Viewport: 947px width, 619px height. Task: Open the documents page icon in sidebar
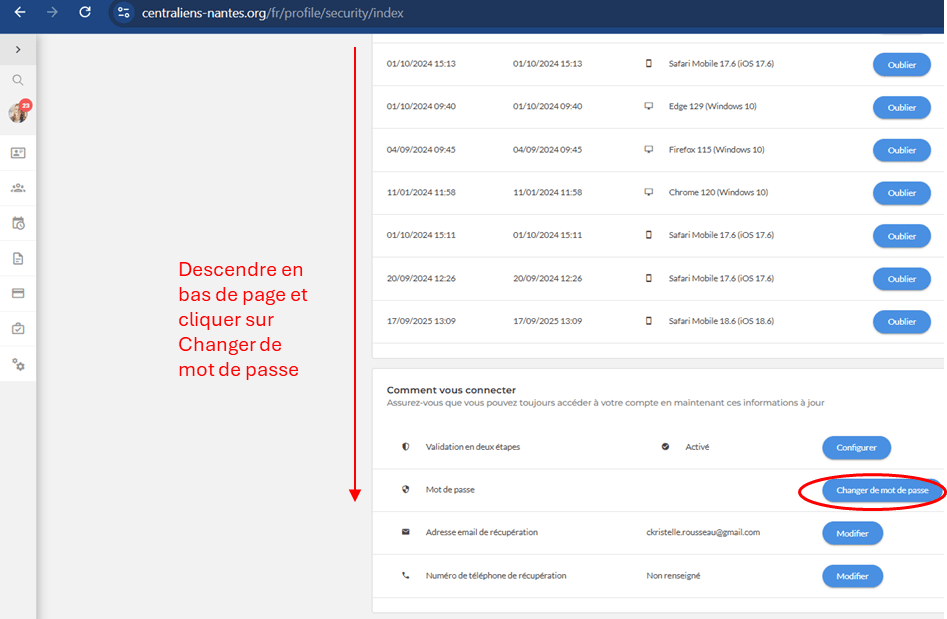pos(18,258)
